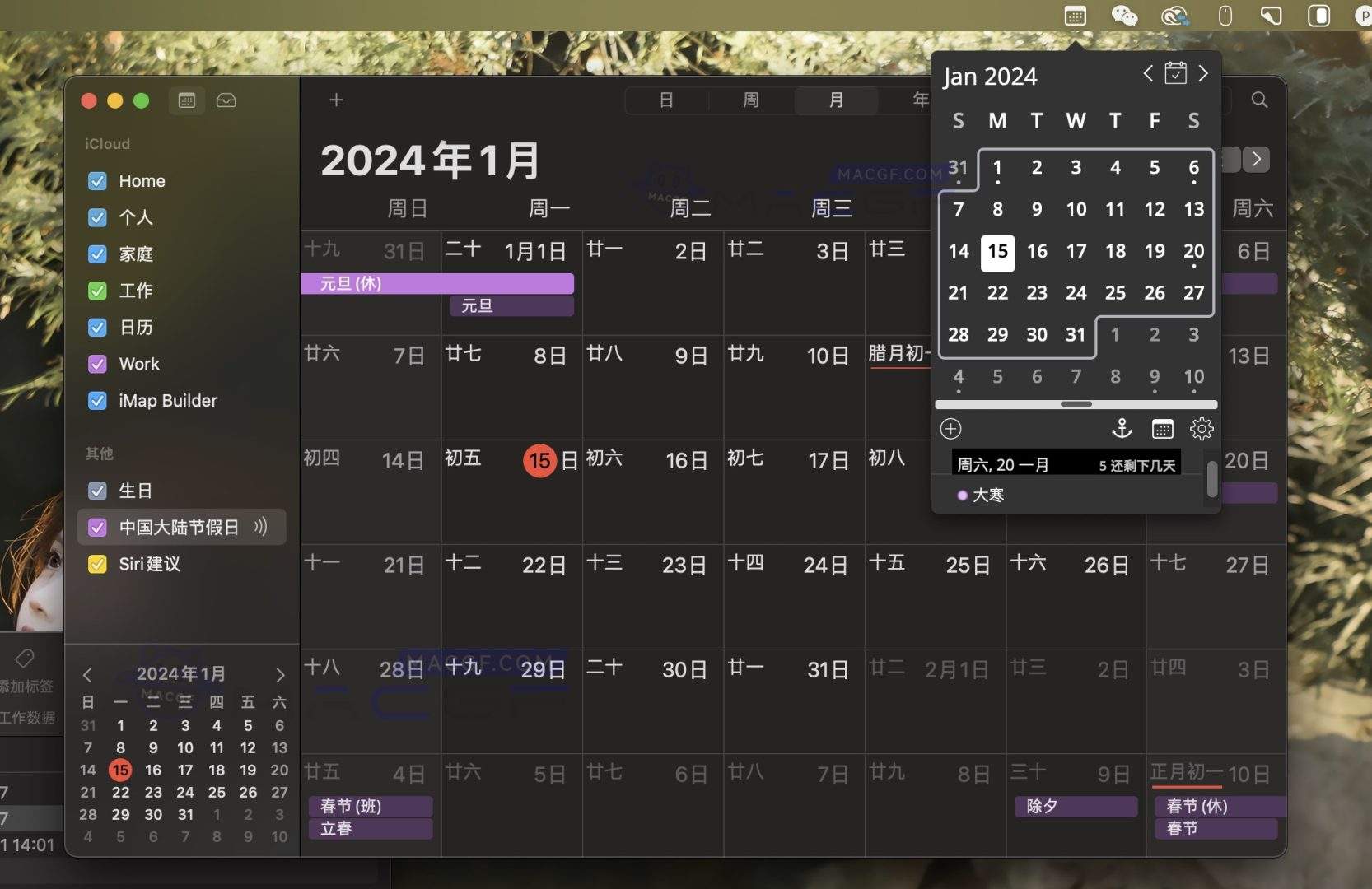The width and height of the screenshot is (1372, 889).
Task: Open WeChat from the macOS menu bar
Action: coord(1123,16)
